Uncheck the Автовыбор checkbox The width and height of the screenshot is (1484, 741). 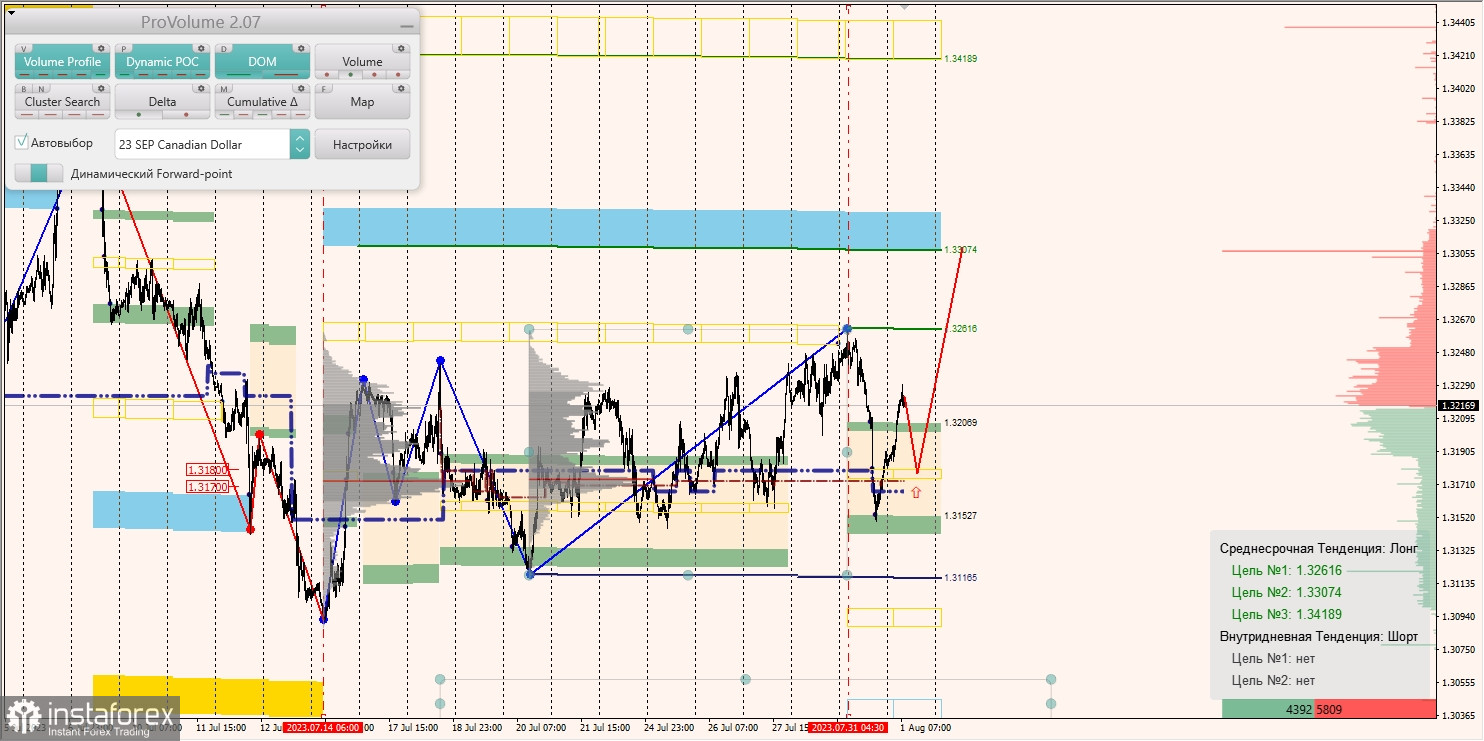point(21,142)
